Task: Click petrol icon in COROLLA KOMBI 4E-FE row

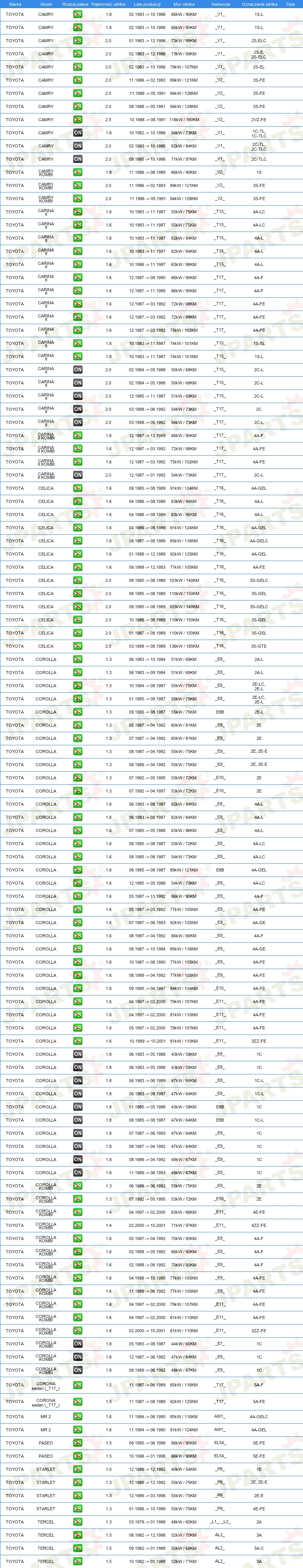Action: click(77, 1212)
